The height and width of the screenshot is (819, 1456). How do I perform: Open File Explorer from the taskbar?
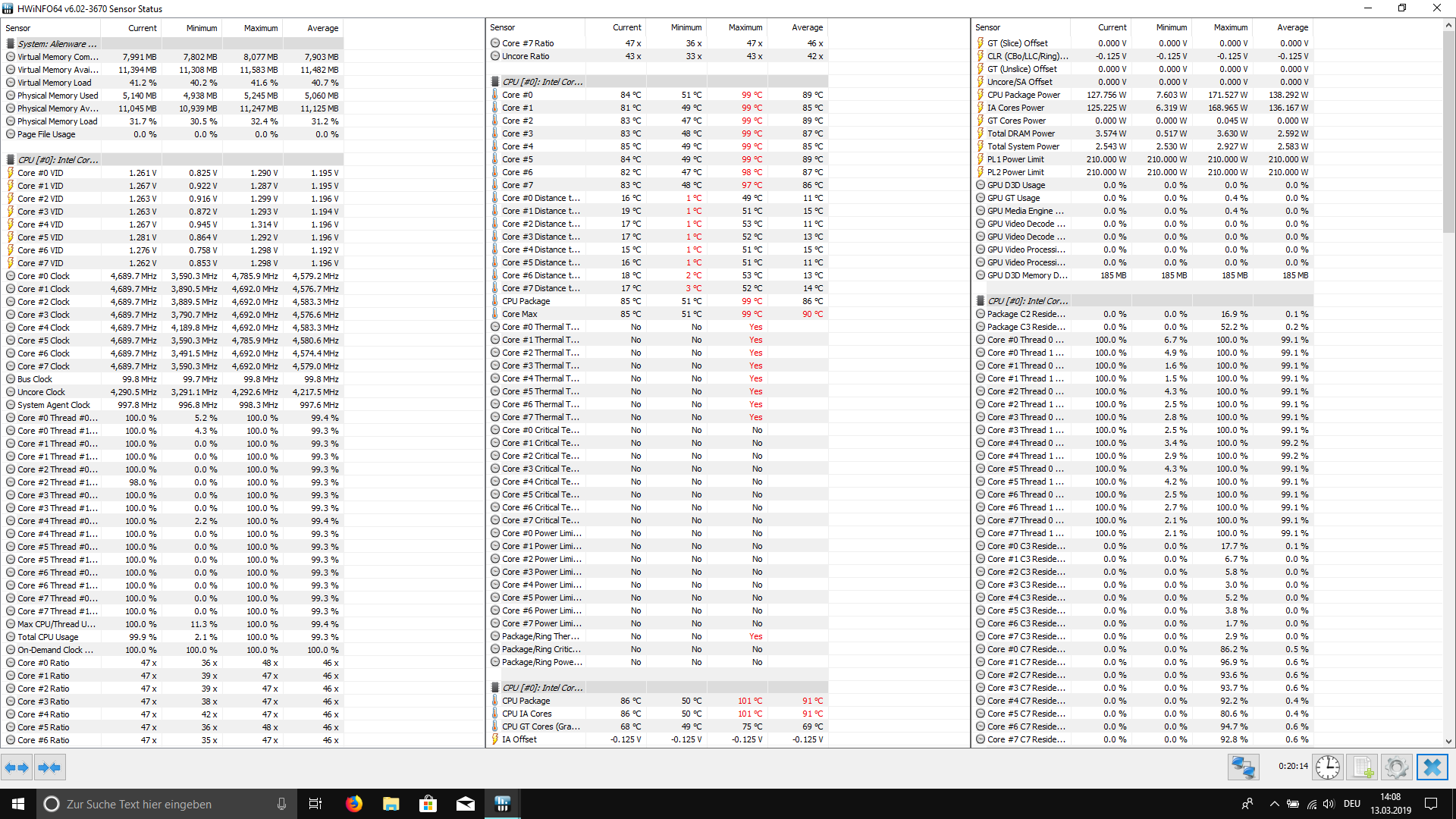click(391, 804)
